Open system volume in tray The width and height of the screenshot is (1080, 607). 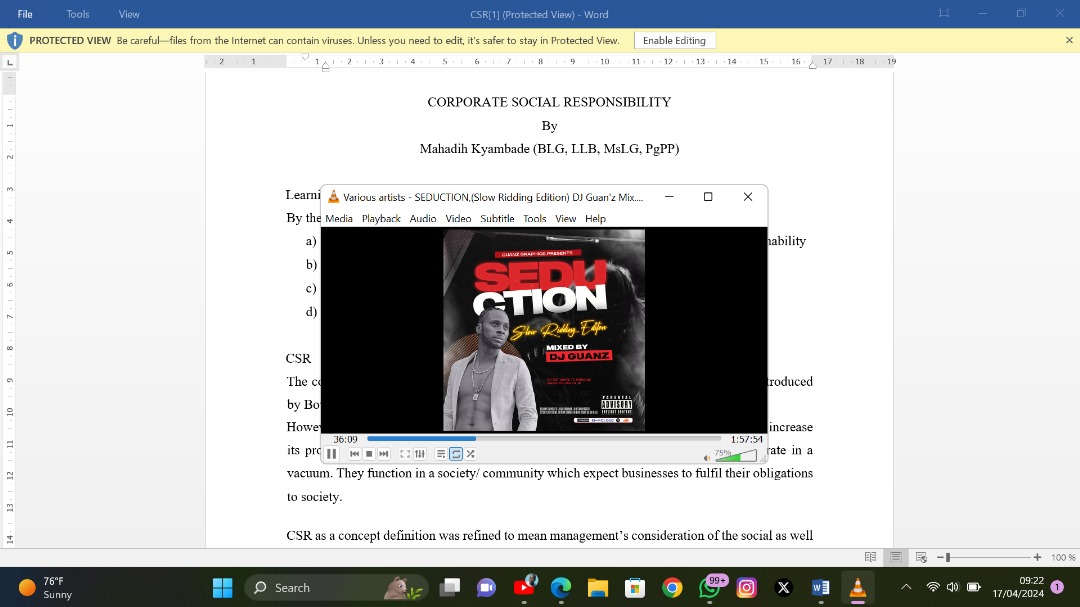pyautogui.click(x=953, y=587)
